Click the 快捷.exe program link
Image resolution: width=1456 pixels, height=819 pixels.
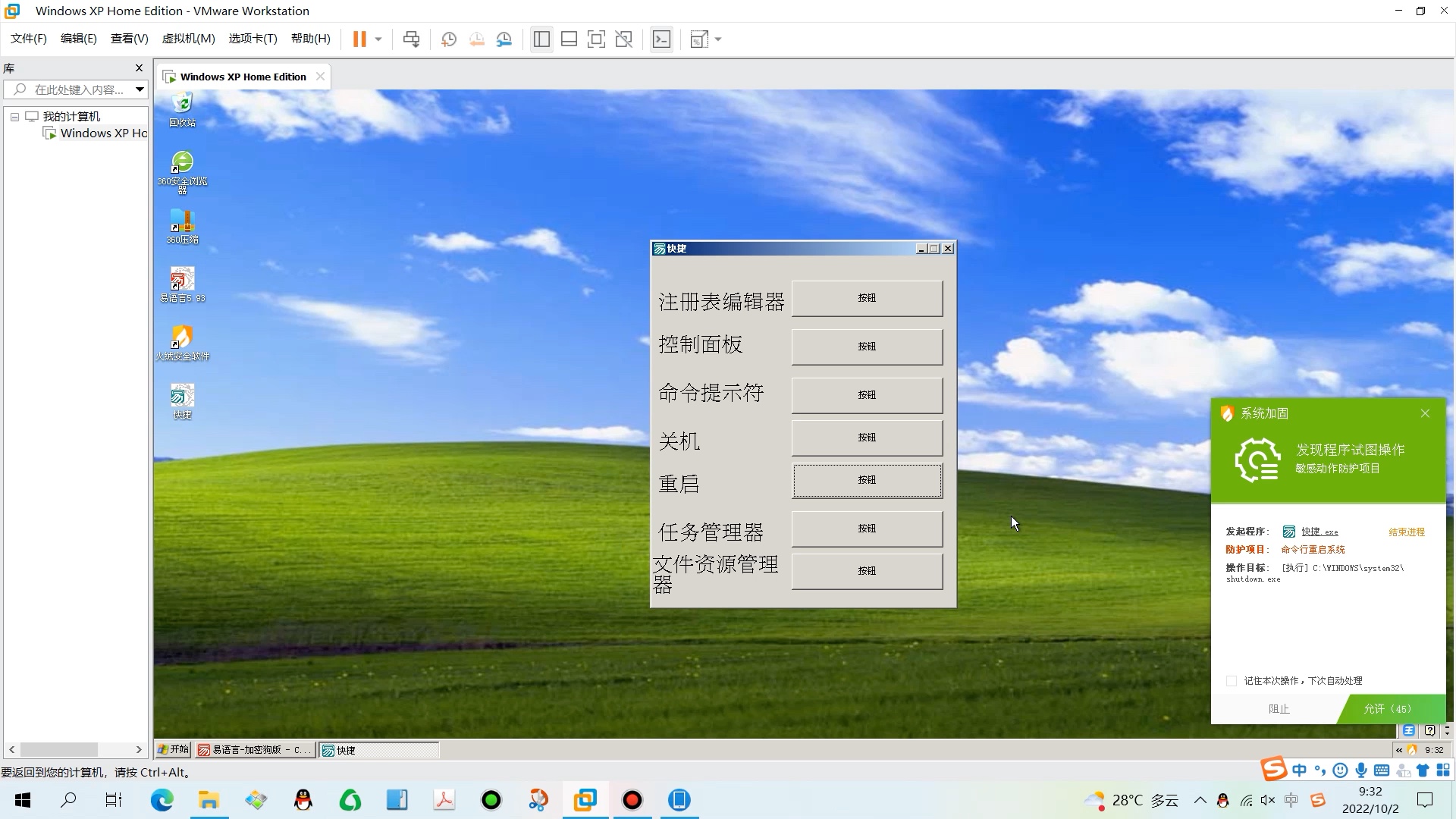(x=1319, y=532)
